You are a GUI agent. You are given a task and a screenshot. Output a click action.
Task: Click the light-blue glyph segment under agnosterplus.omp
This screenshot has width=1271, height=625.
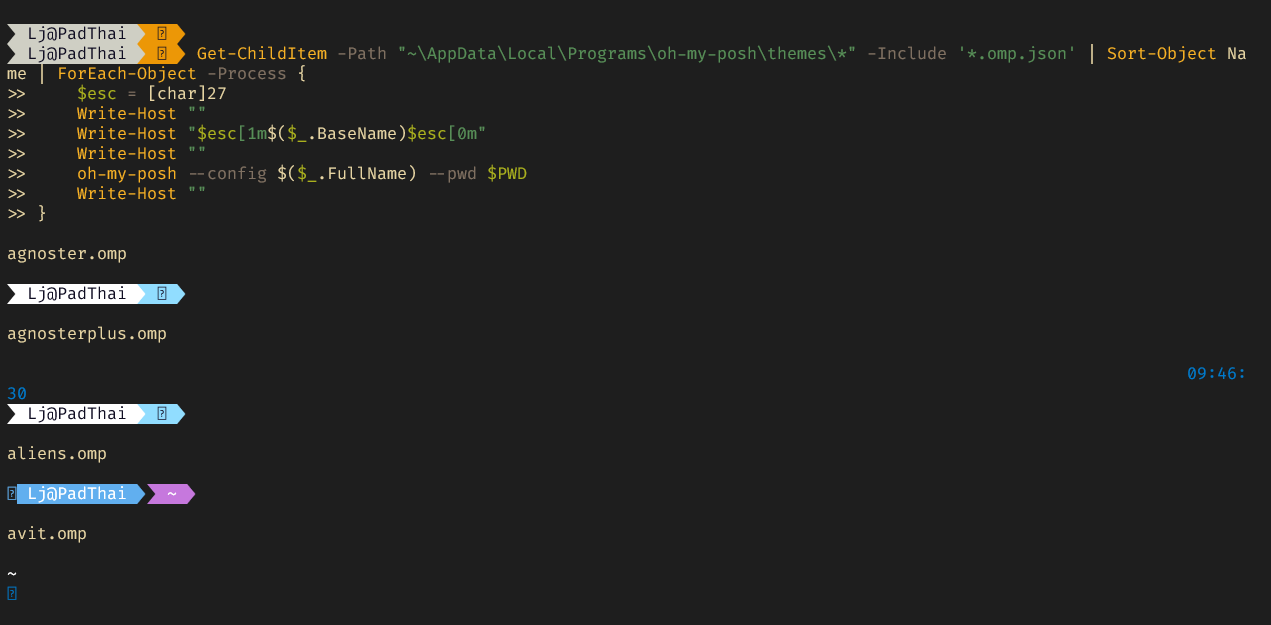161,413
